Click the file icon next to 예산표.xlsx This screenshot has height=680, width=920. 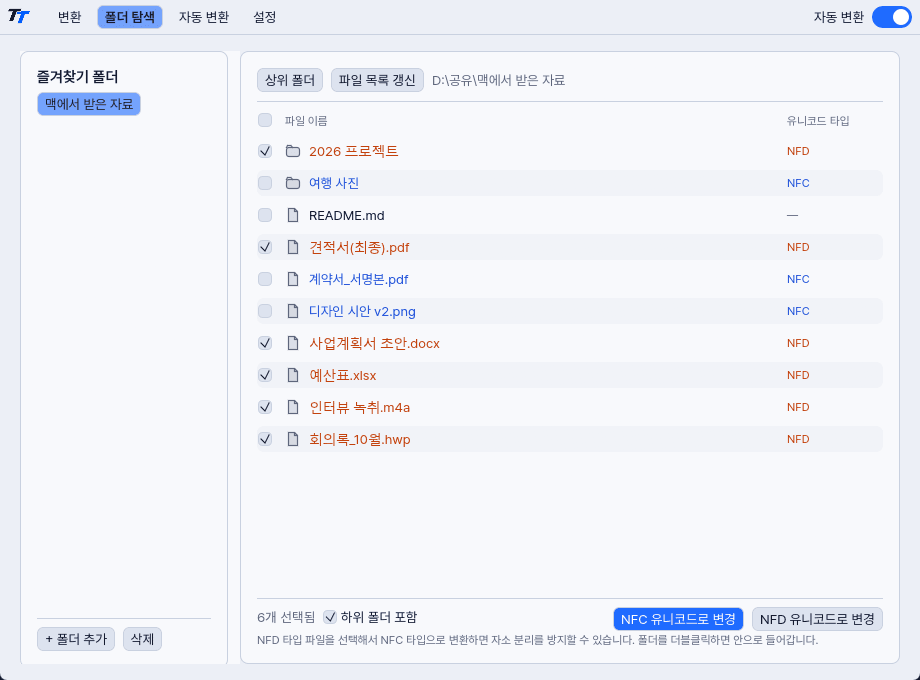(293, 375)
